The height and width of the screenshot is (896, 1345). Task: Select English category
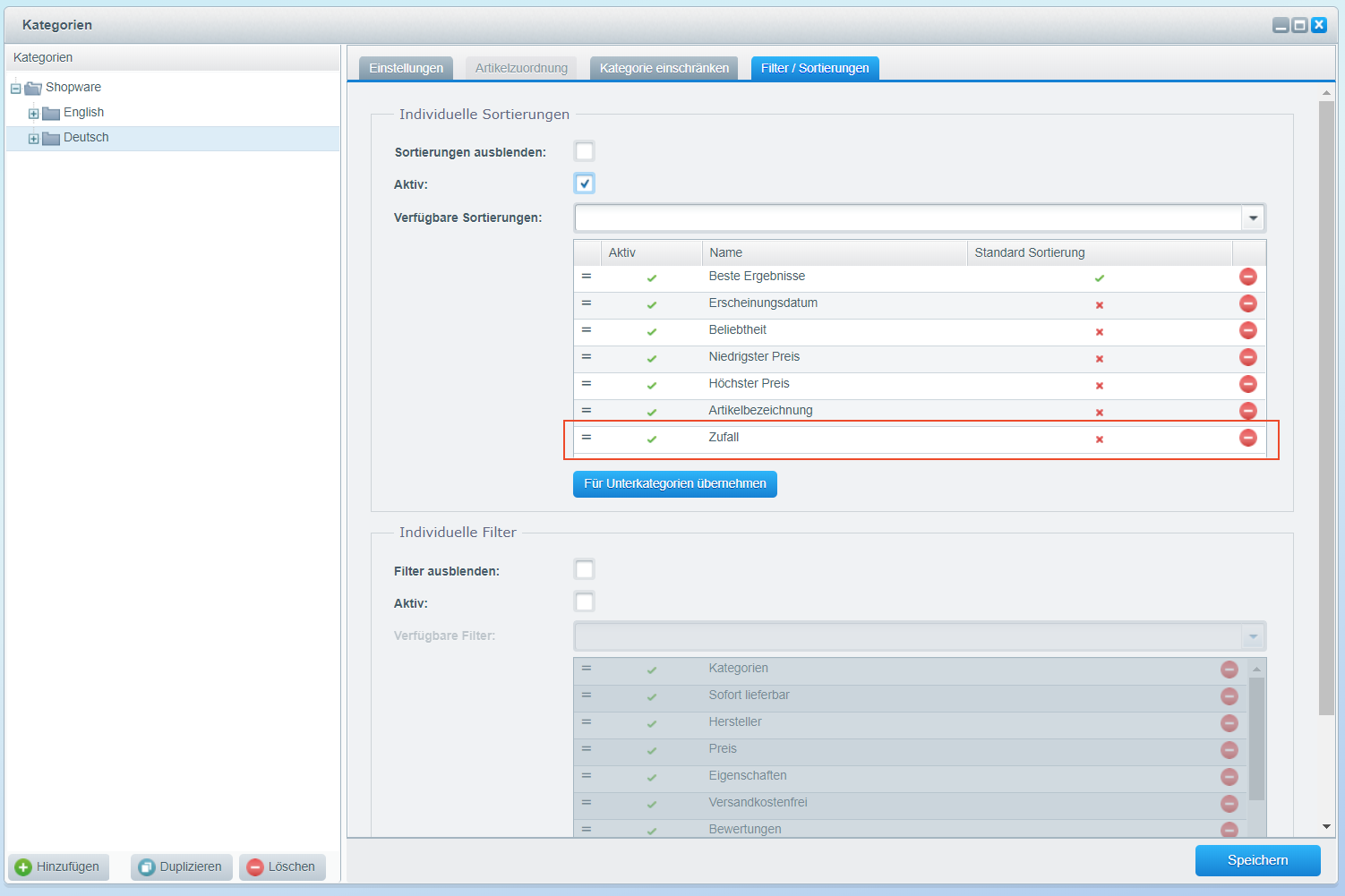83,112
